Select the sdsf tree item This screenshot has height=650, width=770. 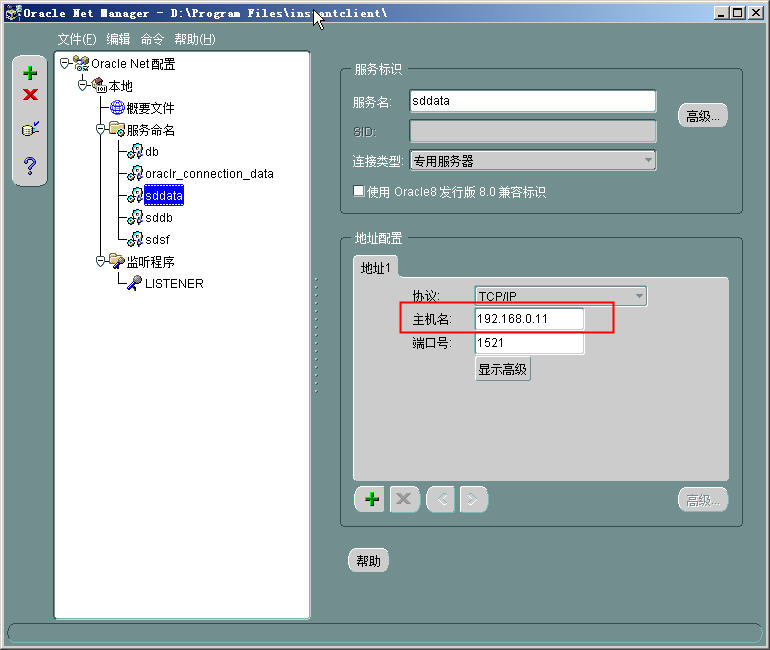pos(157,240)
